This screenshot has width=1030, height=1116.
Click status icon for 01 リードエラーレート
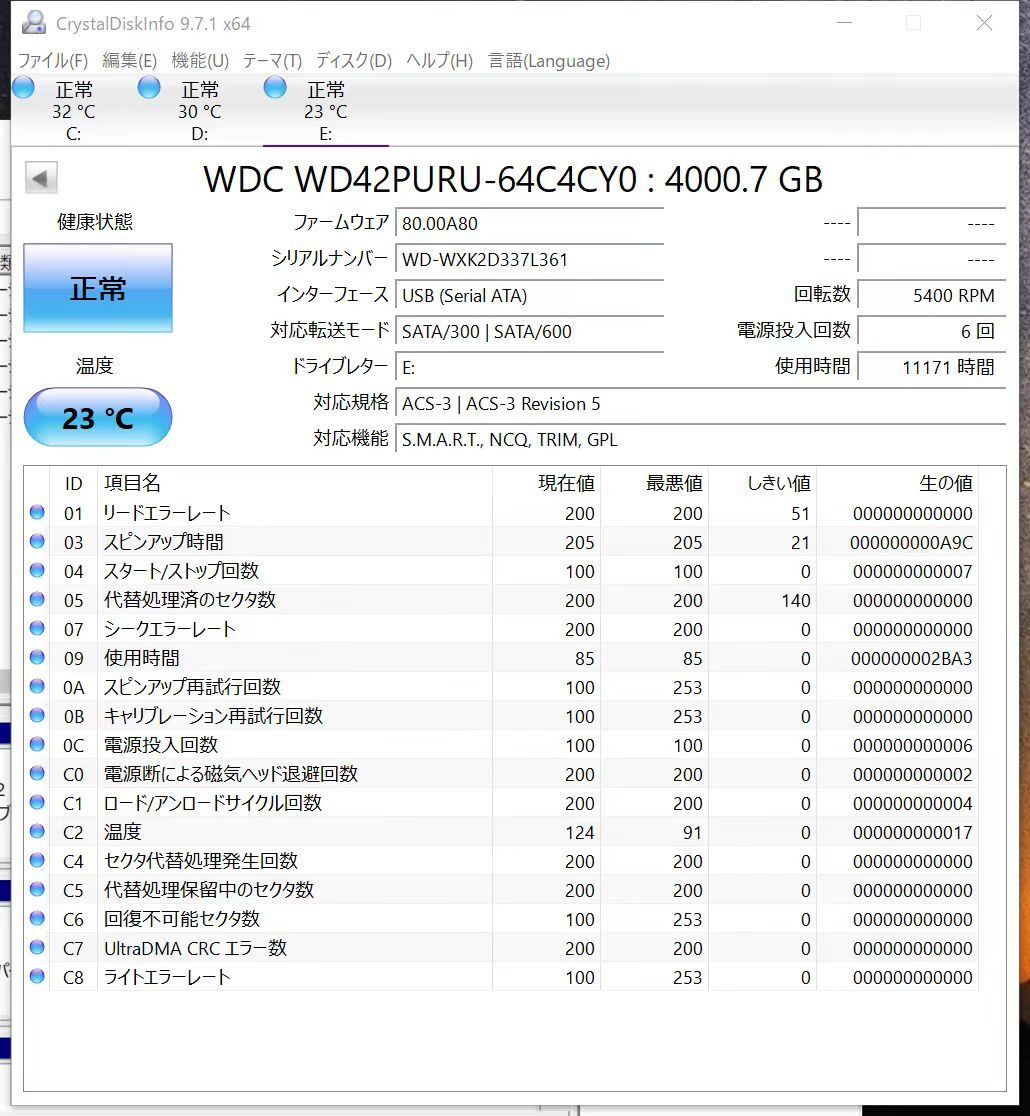point(37,512)
